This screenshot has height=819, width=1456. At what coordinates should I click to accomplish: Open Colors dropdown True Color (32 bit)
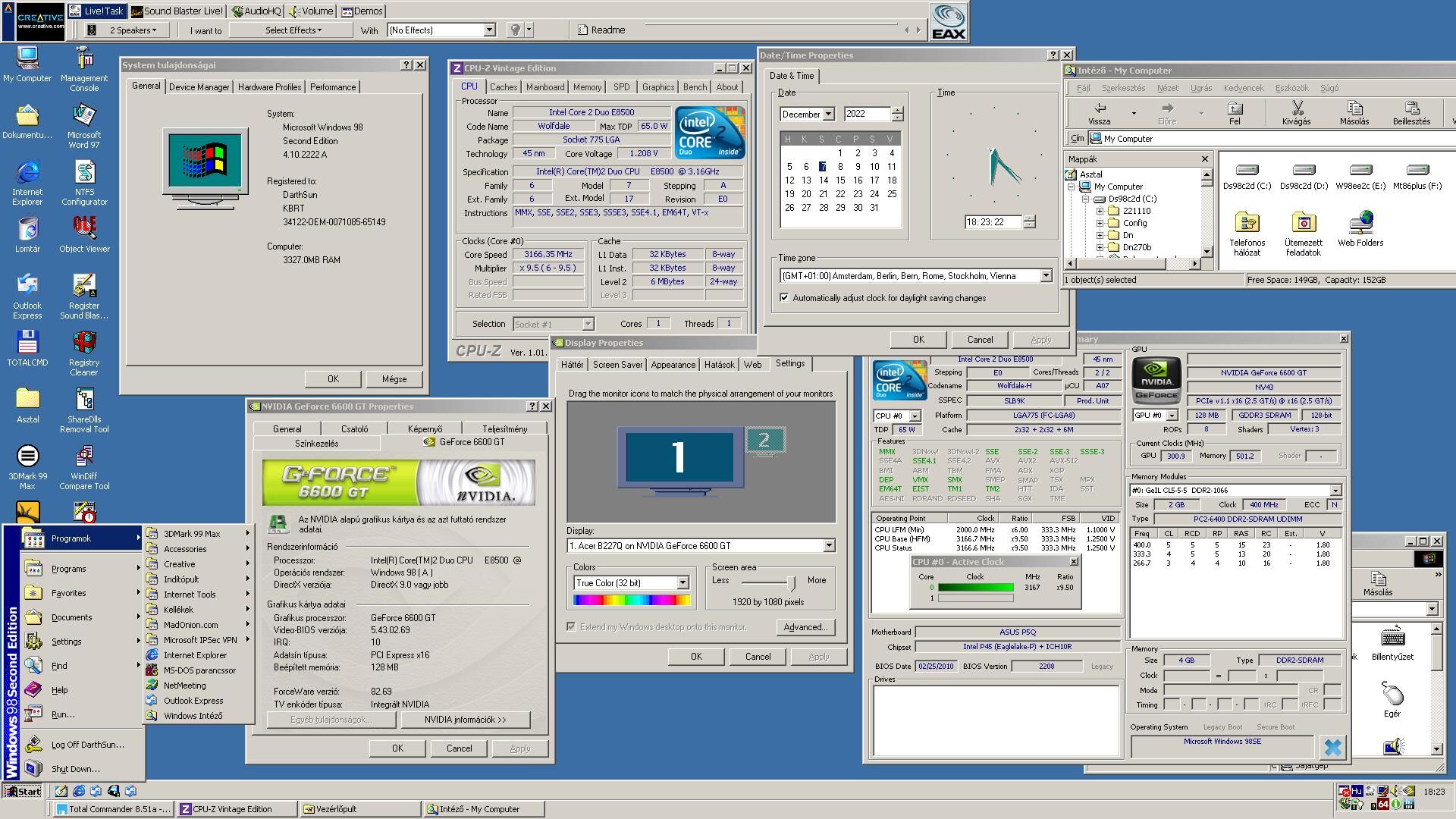pos(682,583)
